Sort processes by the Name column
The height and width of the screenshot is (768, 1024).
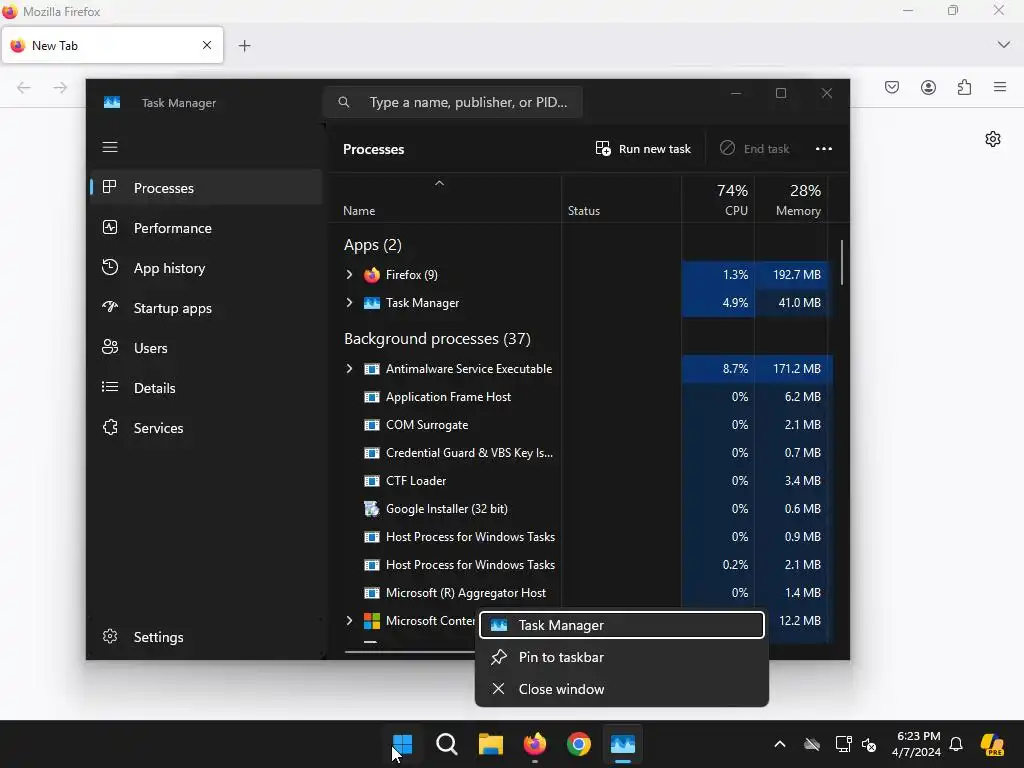(359, 211)
